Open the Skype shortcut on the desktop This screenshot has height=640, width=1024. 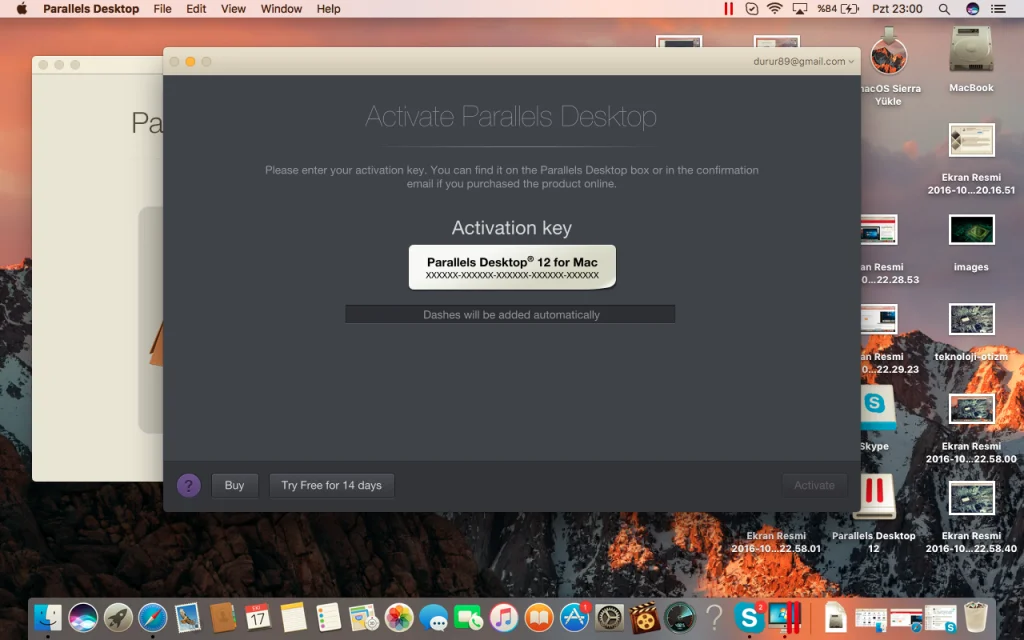coord(874,406)
